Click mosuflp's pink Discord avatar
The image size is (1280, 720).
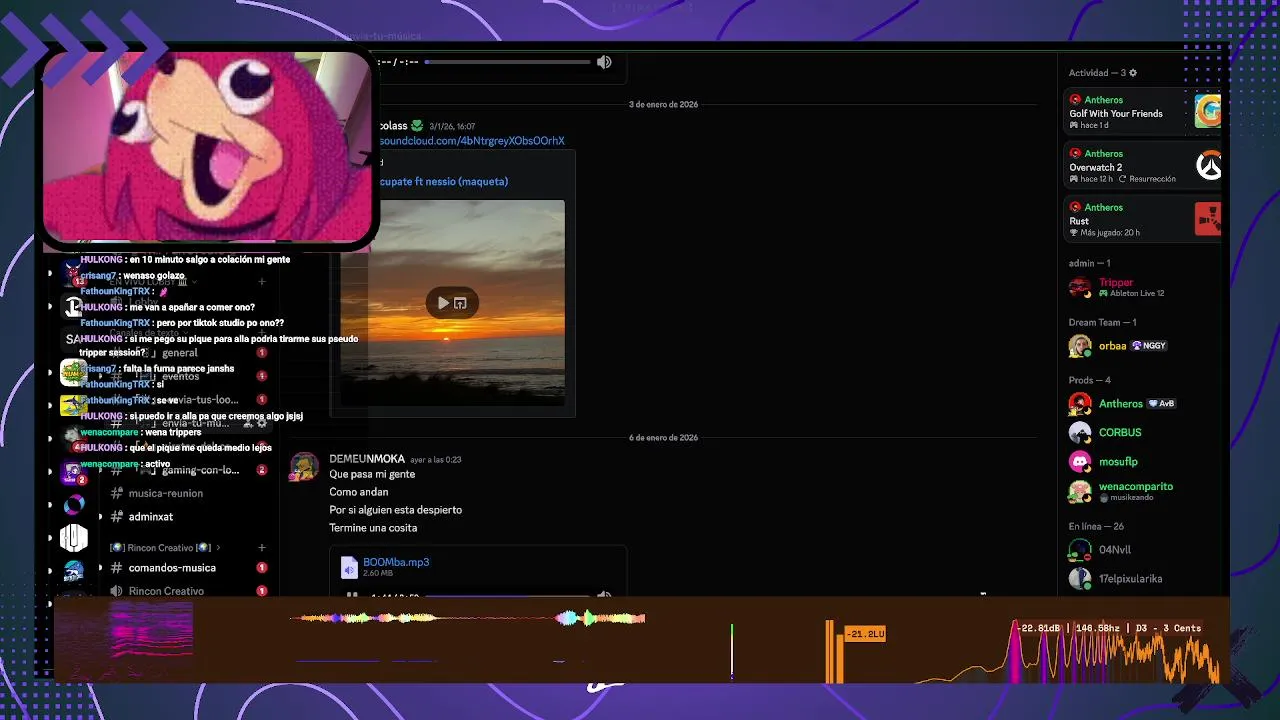point(1079,462)
